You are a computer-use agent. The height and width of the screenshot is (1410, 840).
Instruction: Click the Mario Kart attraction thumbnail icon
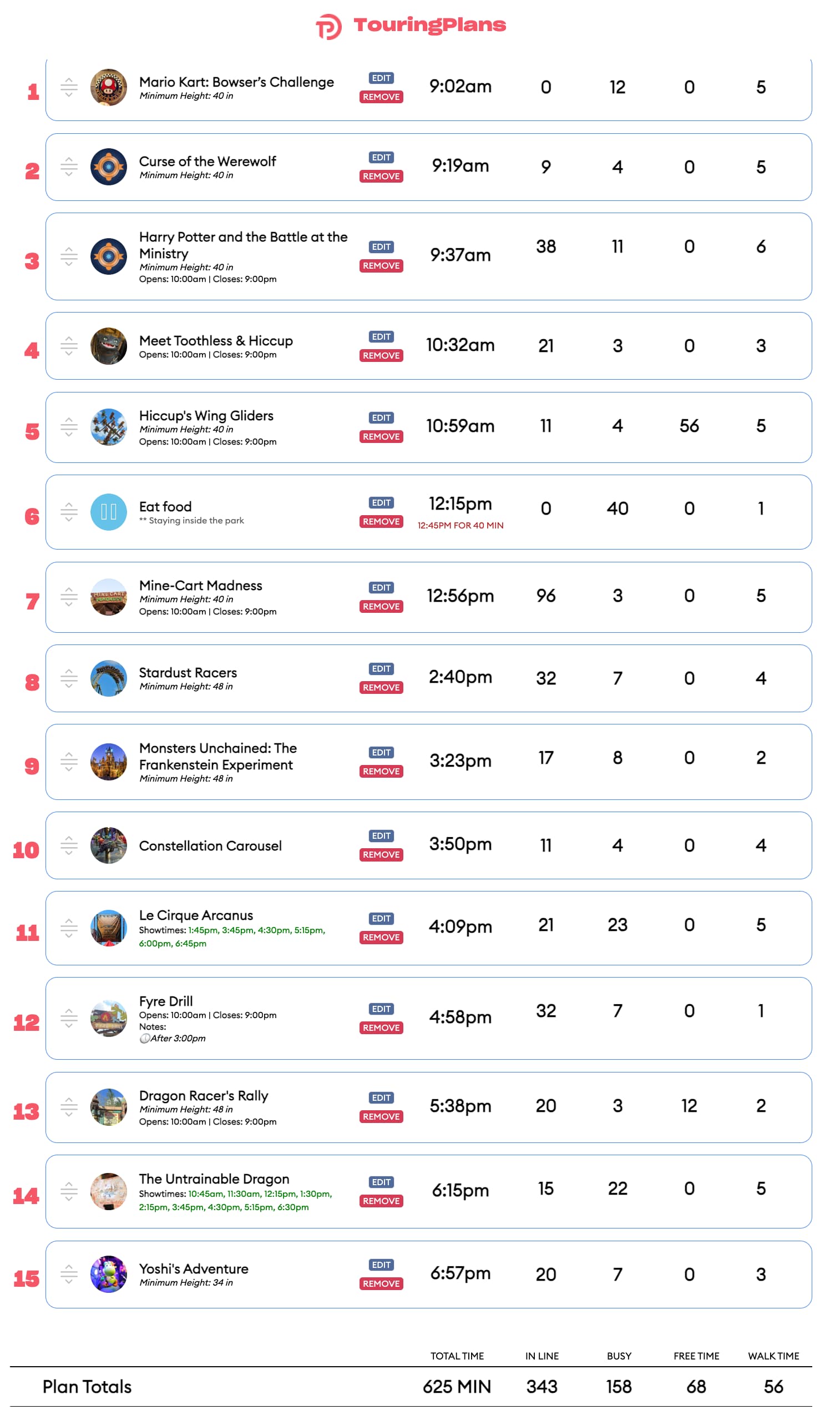(x=109, y=87)
